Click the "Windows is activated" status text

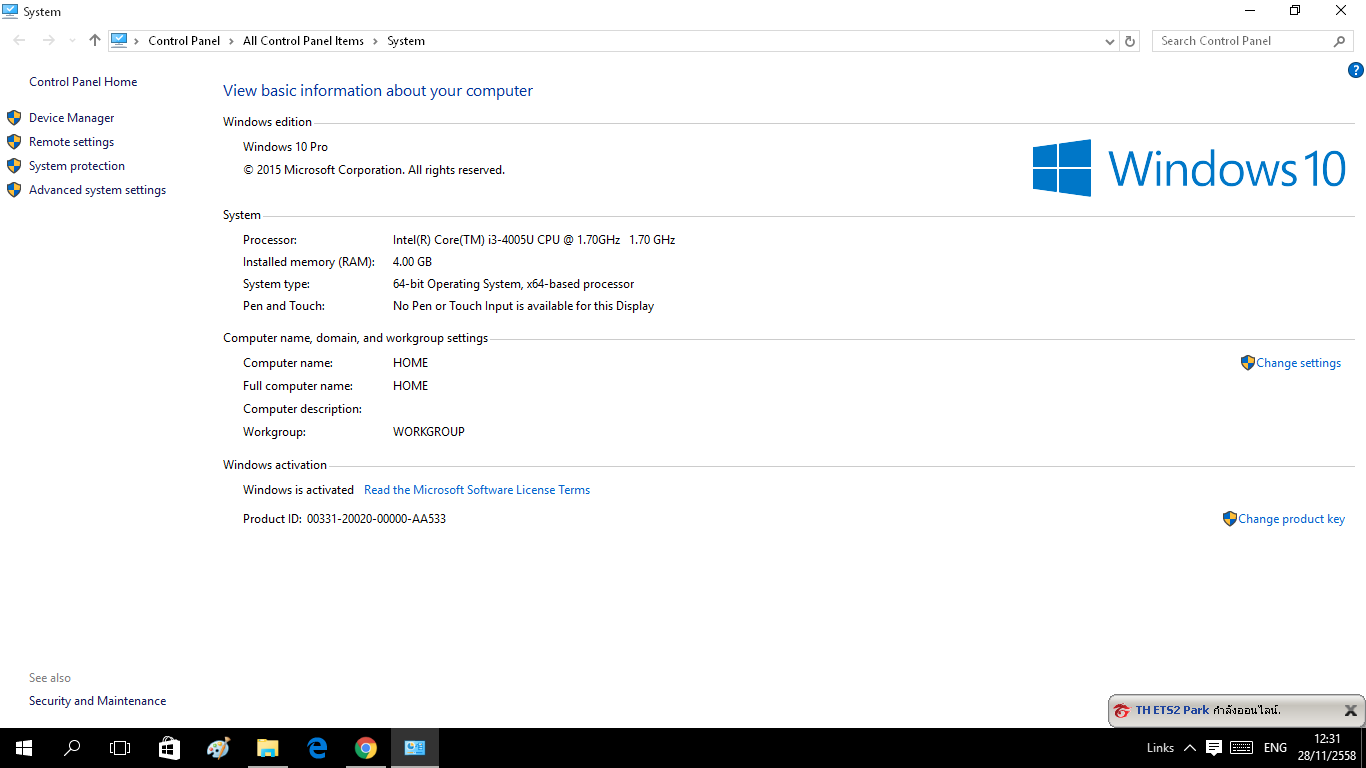pos(298,490)
